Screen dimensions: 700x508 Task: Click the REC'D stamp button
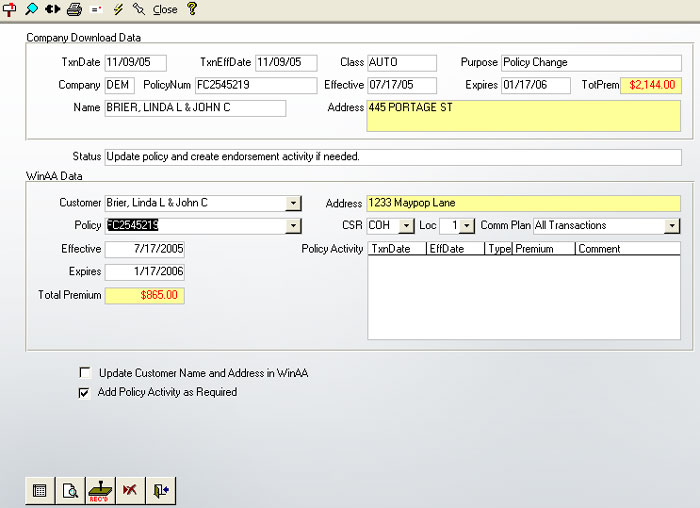[x=100, y=490]
